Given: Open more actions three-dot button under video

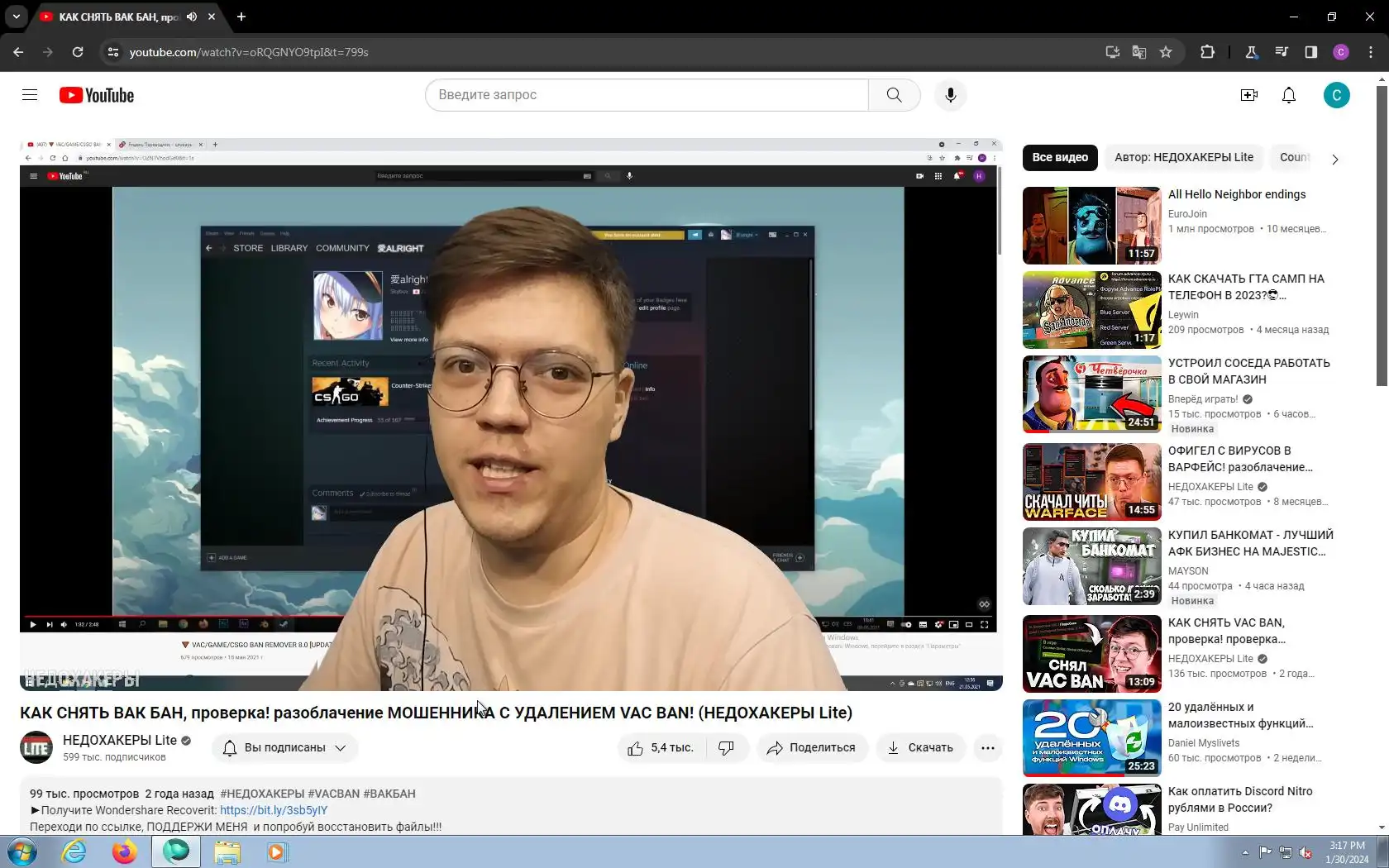Looking at the screenshot, I should tap(988, 748).
